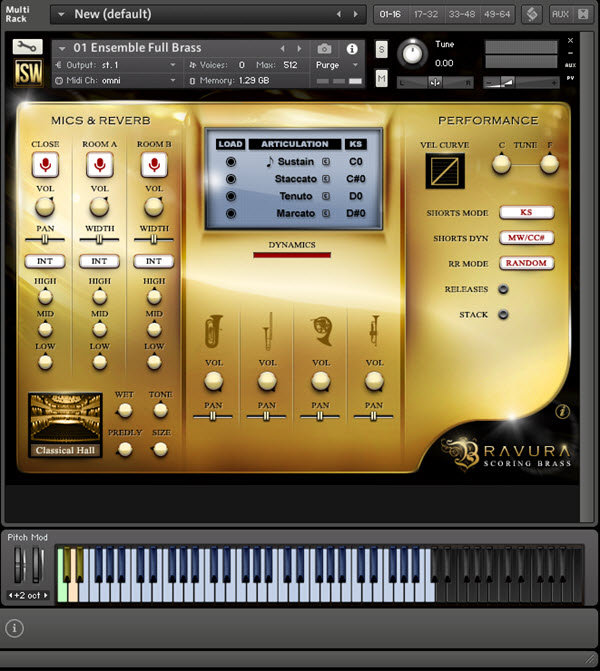Click the PV button at header right
600x671 pixels.
570,78
